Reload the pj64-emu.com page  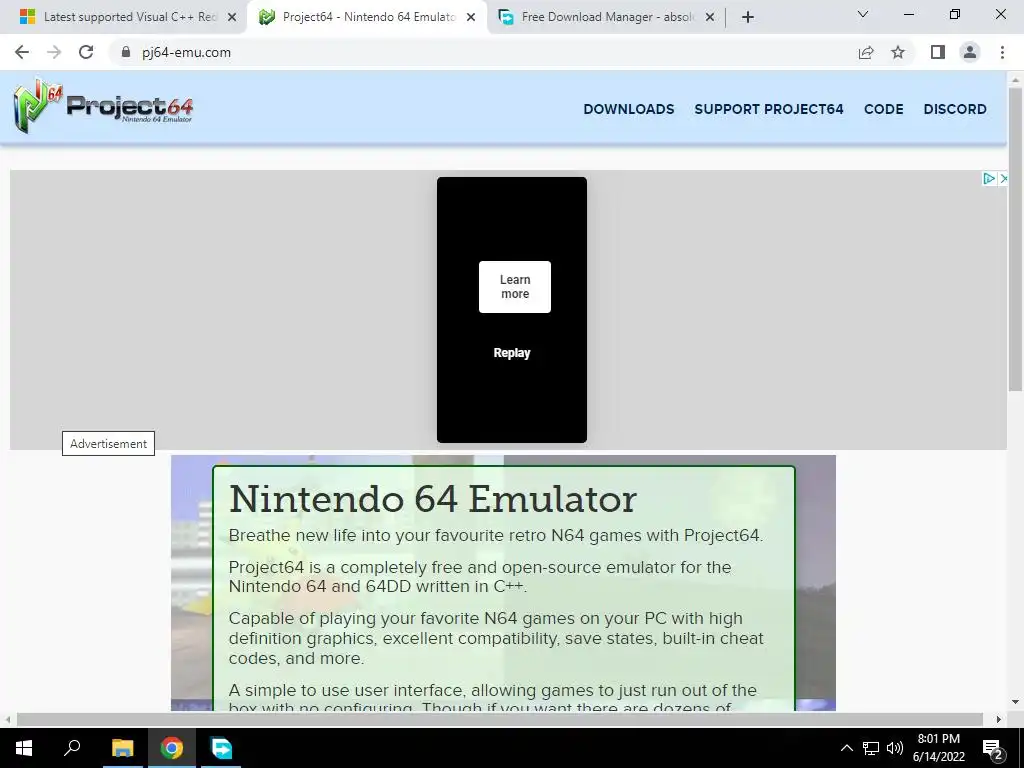tap(86, 52)
